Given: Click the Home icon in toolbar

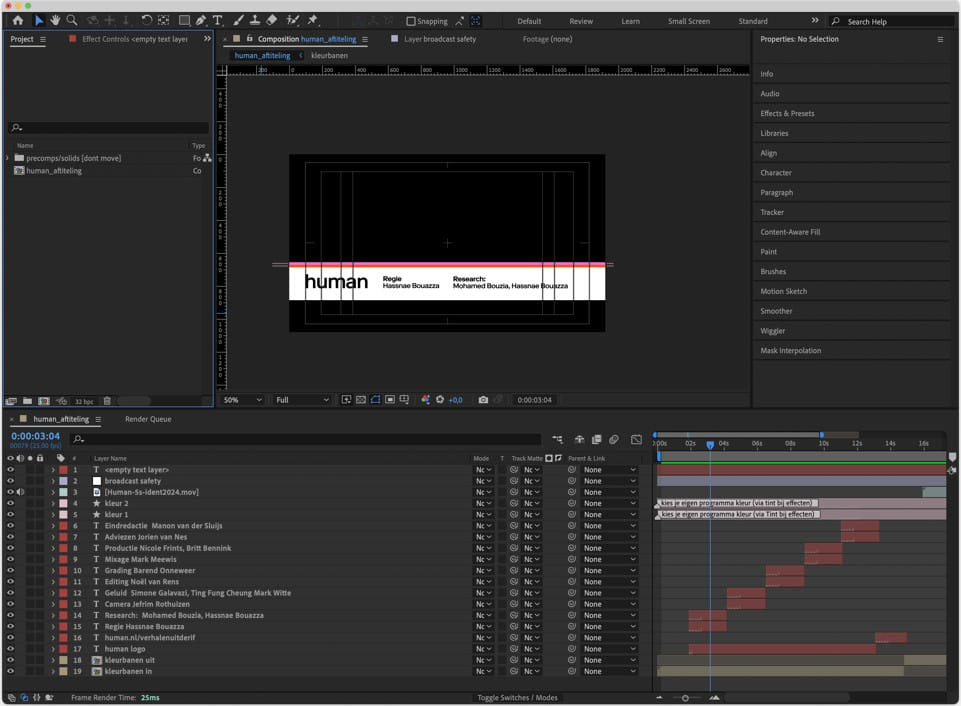Looking at the screenshot, I should 17,21.
